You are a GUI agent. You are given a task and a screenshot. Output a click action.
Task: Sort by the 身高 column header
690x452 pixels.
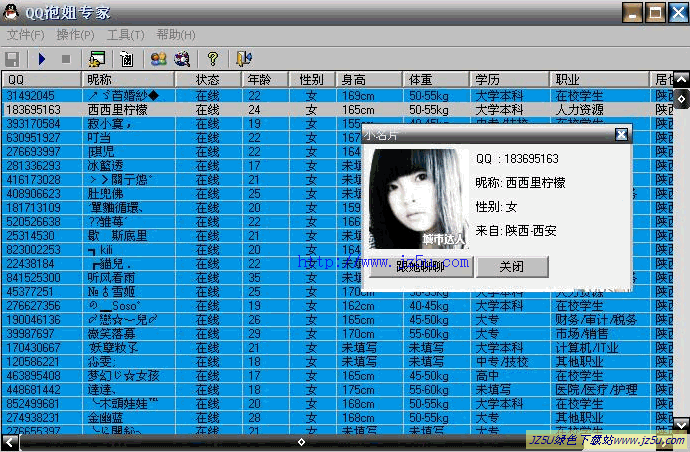click(x=369, y=80)
